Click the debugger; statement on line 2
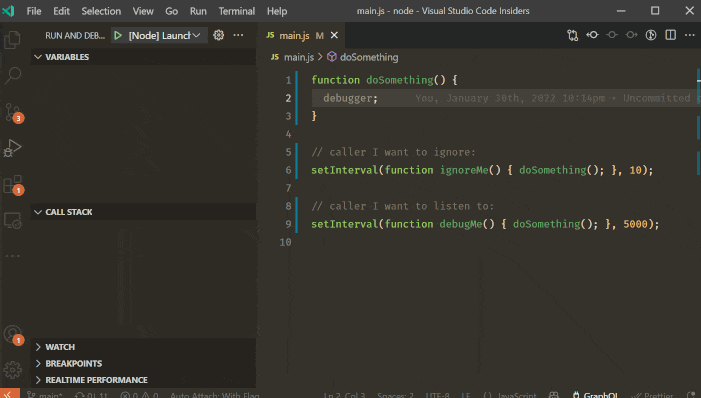Image resolution: width=701 pixels, height=398 pixels. [350, 98]
